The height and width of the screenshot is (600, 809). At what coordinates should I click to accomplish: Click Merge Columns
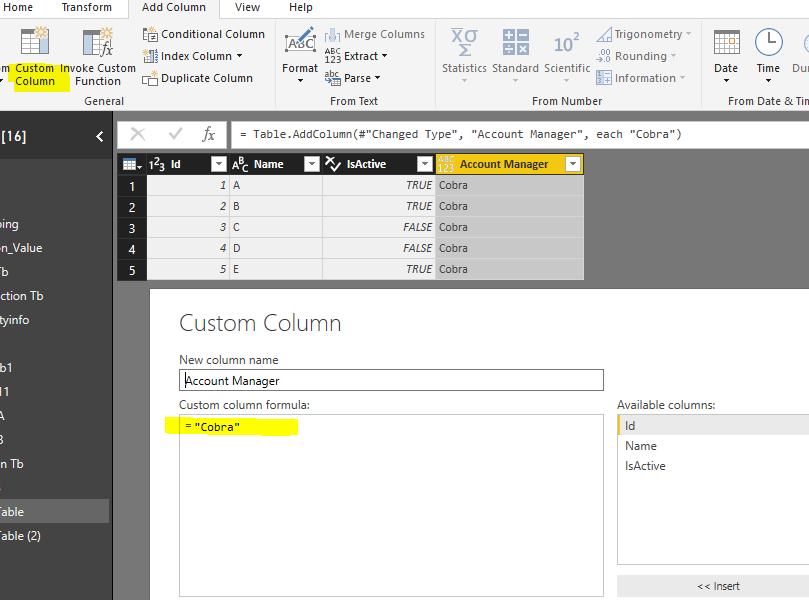point(375,34)
